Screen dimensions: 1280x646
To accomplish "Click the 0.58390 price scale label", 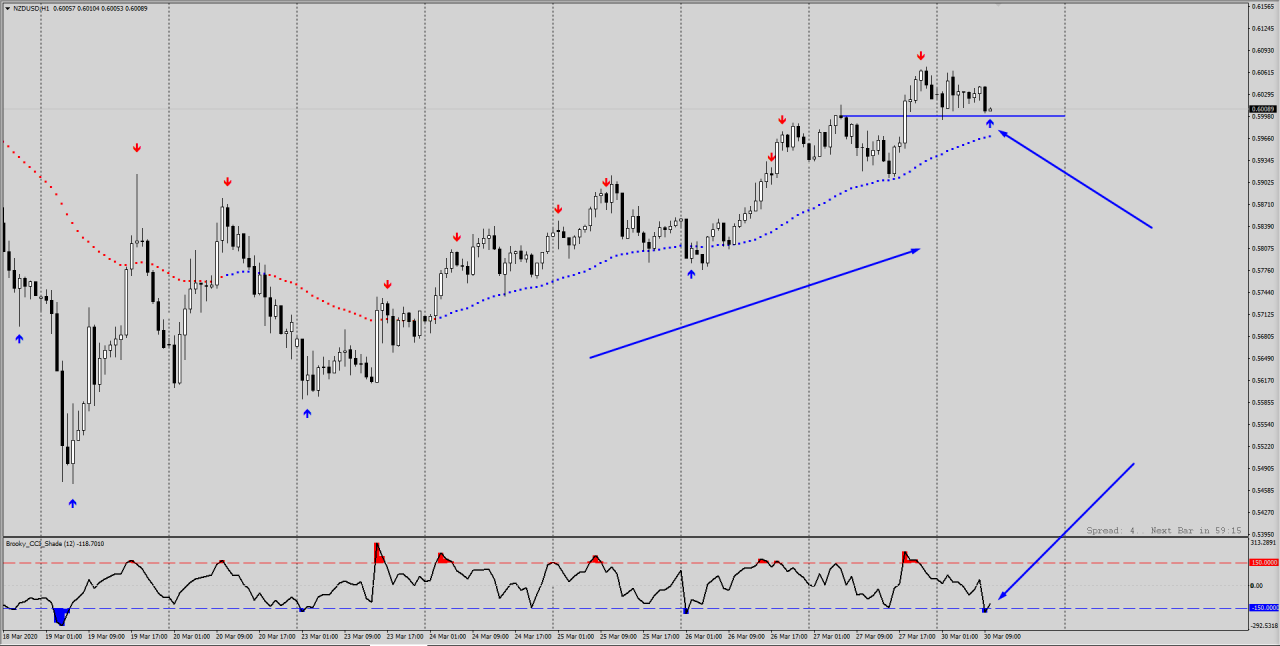I will tap(1262, 226).
